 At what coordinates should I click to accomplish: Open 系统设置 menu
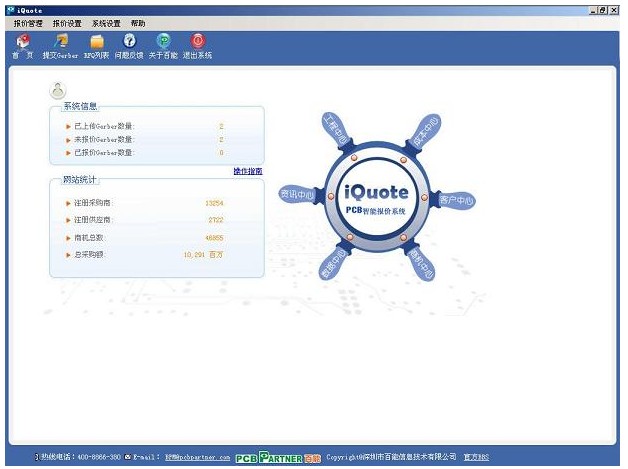tap(106, 24)
